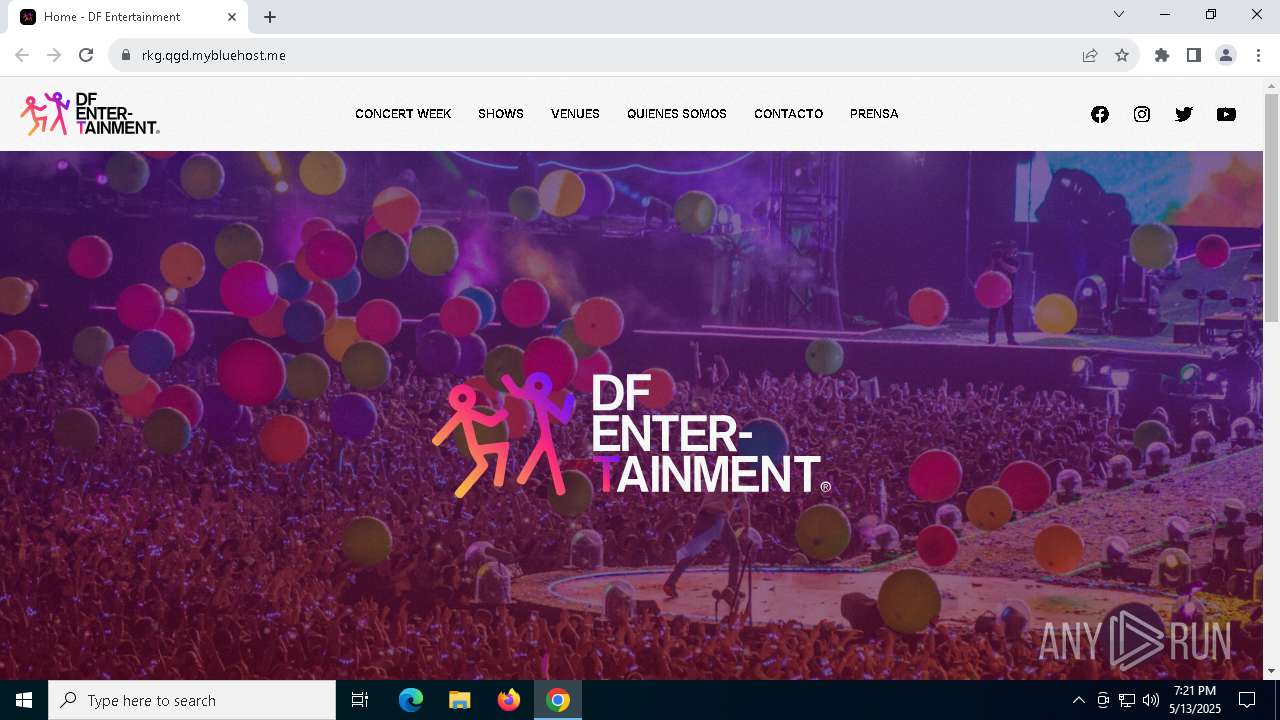Open Task View on the taskbar
Screen dimensions: 1280x720
point(360,700)
